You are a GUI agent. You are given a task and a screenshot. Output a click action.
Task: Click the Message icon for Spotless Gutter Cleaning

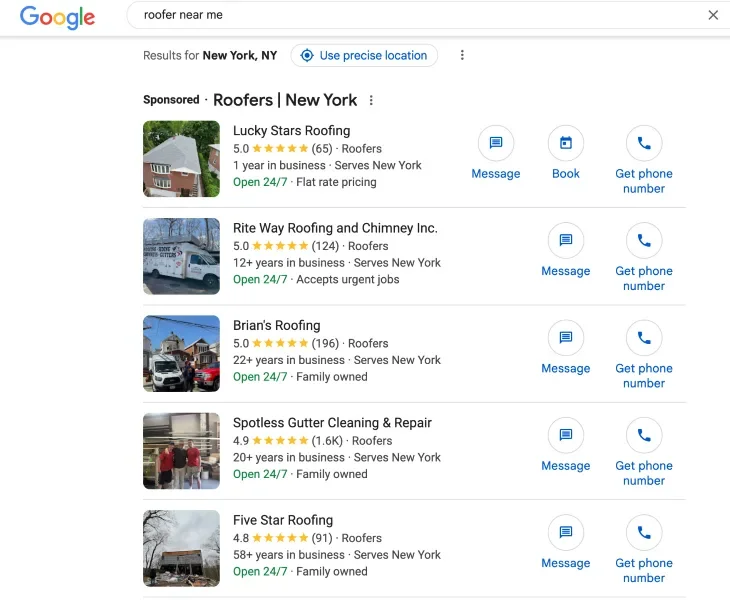pos(566,435)
